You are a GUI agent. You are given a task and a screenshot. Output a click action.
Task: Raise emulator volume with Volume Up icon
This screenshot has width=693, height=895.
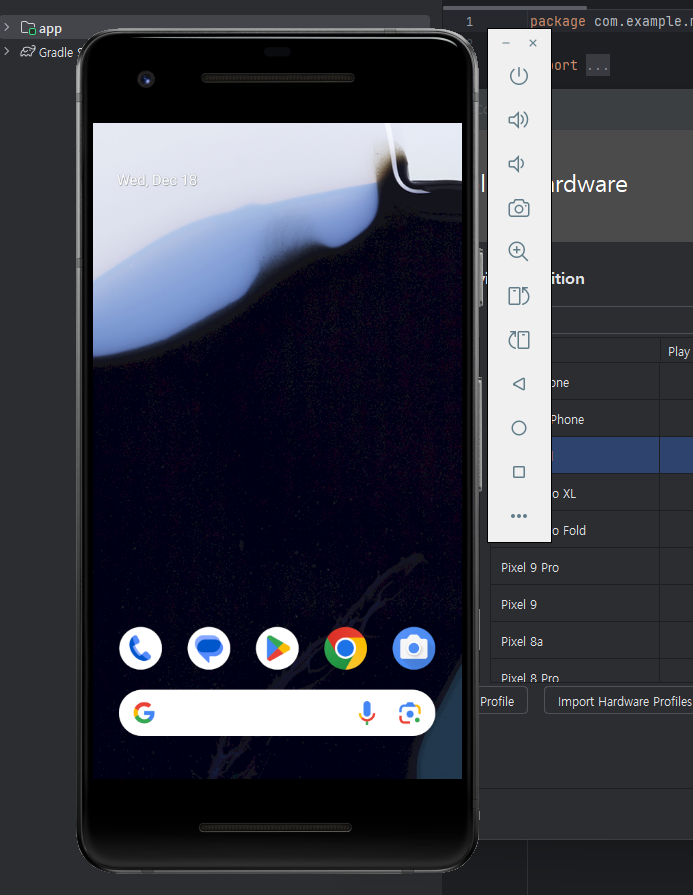point(518,120)
